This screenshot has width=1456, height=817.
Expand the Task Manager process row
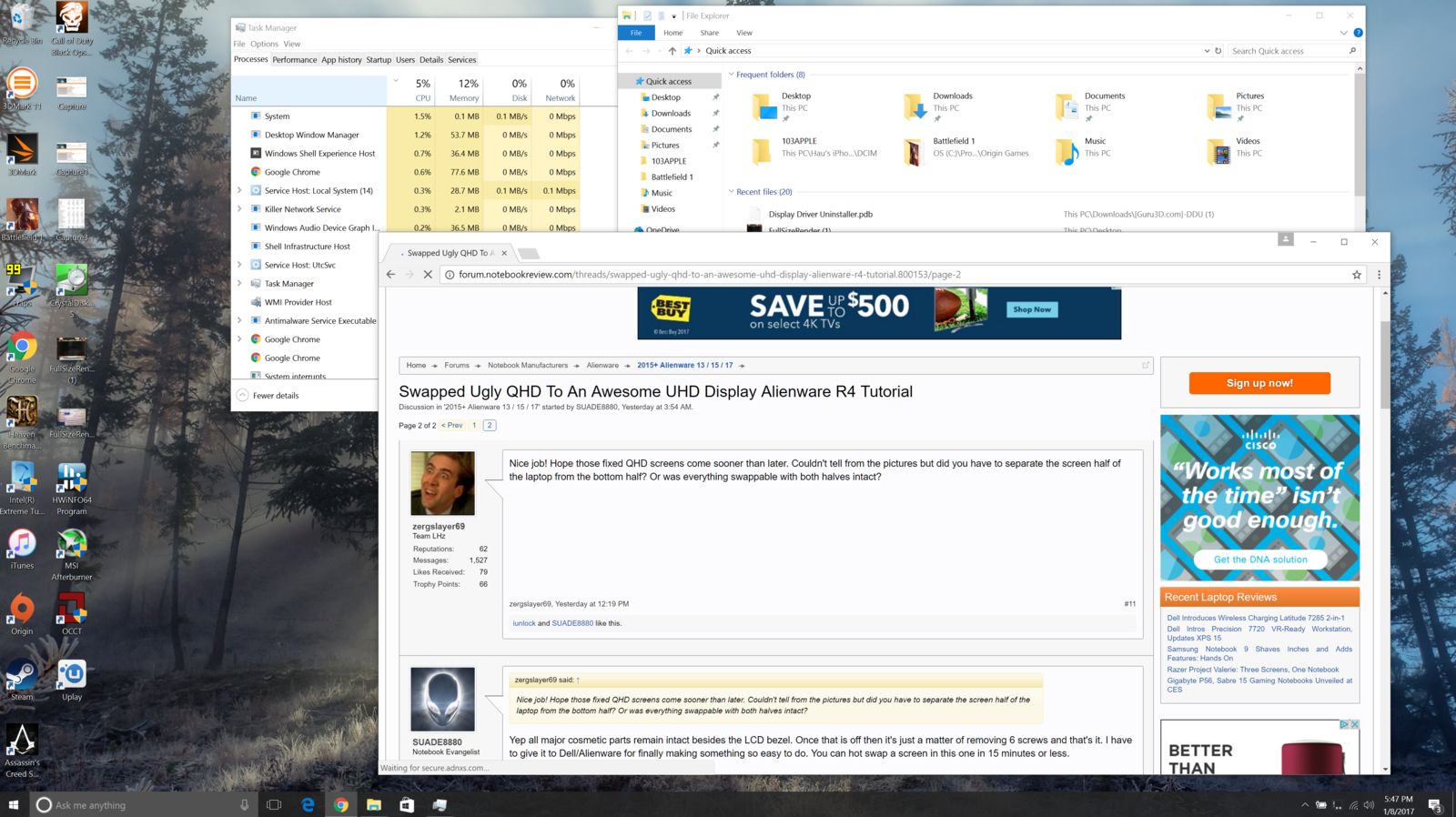pos(240,284)
